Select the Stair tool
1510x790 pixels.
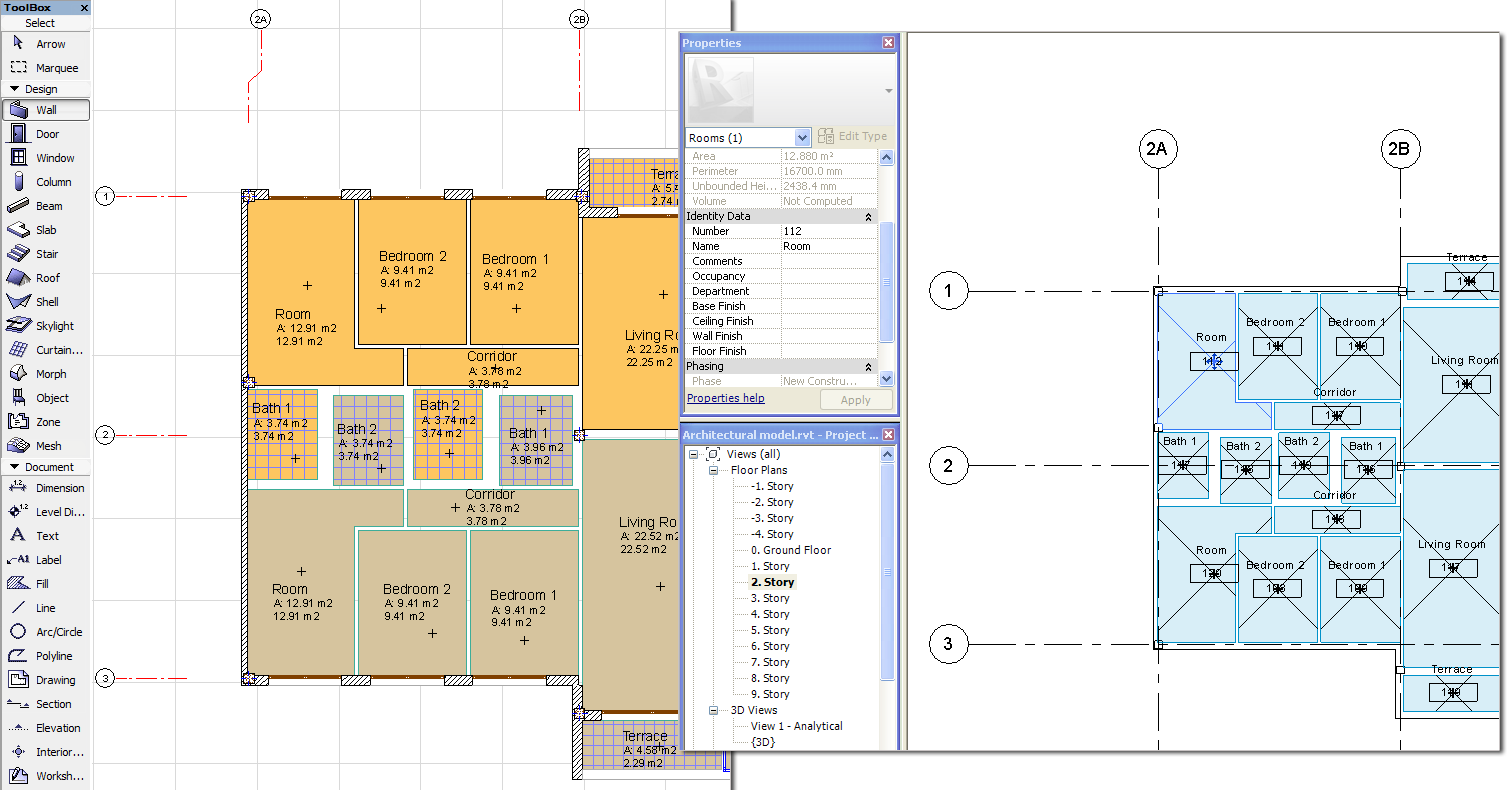pyautogui.click(x=46, y=254)
